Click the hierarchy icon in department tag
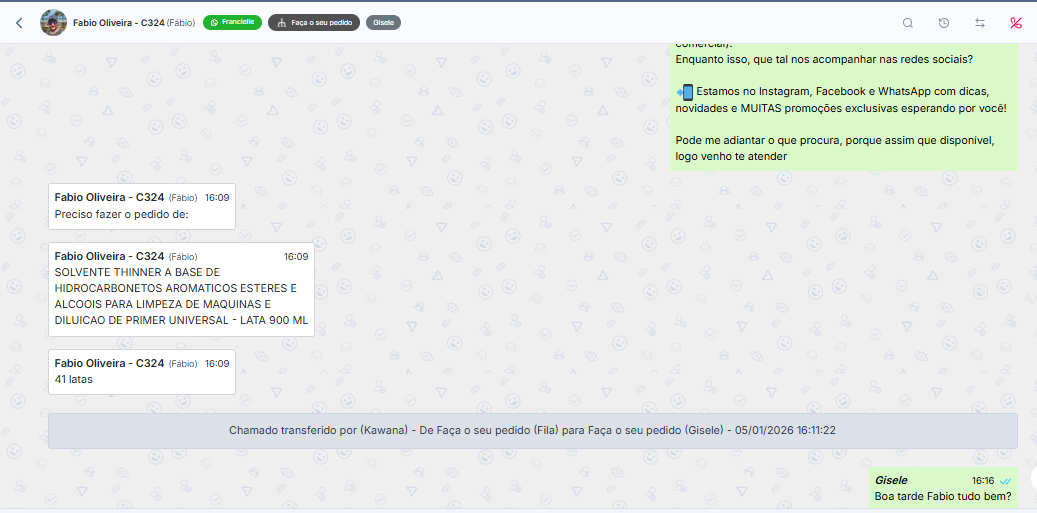The height and width of the screenshot is (513, 1037). click(x=281, y=22)
